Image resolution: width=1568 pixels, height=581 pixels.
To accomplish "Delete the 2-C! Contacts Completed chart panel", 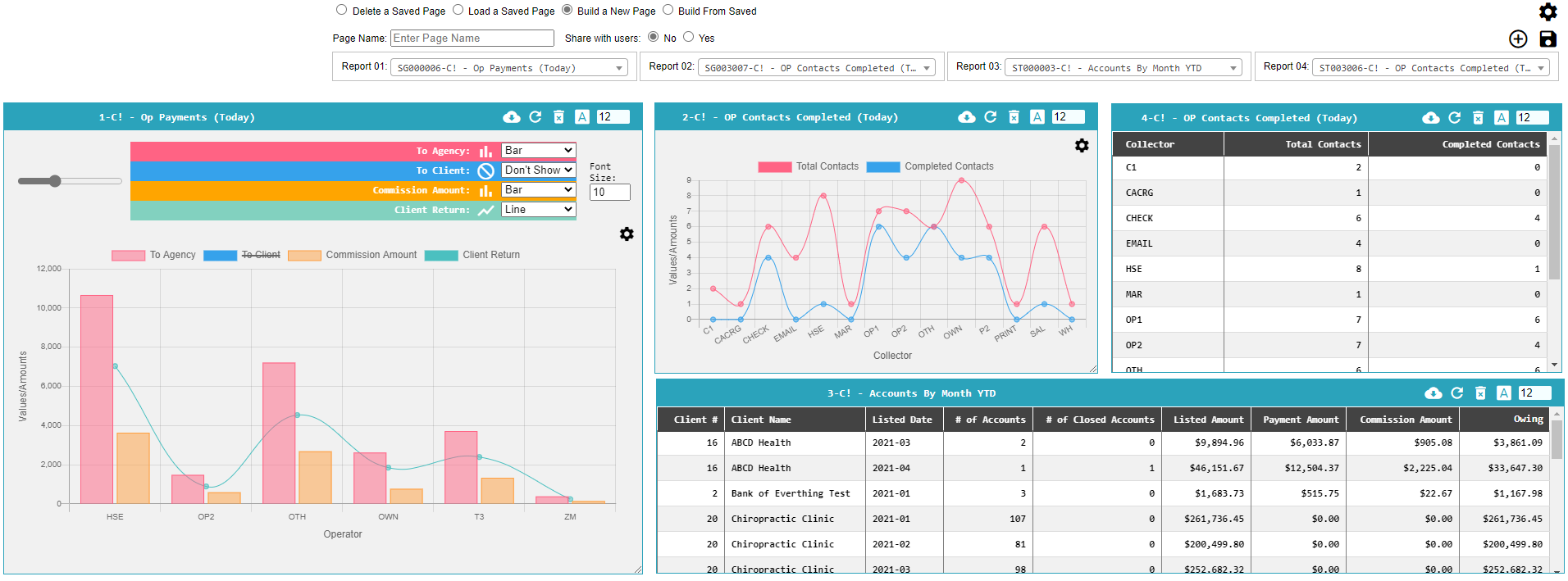I will pos(1014,117).
